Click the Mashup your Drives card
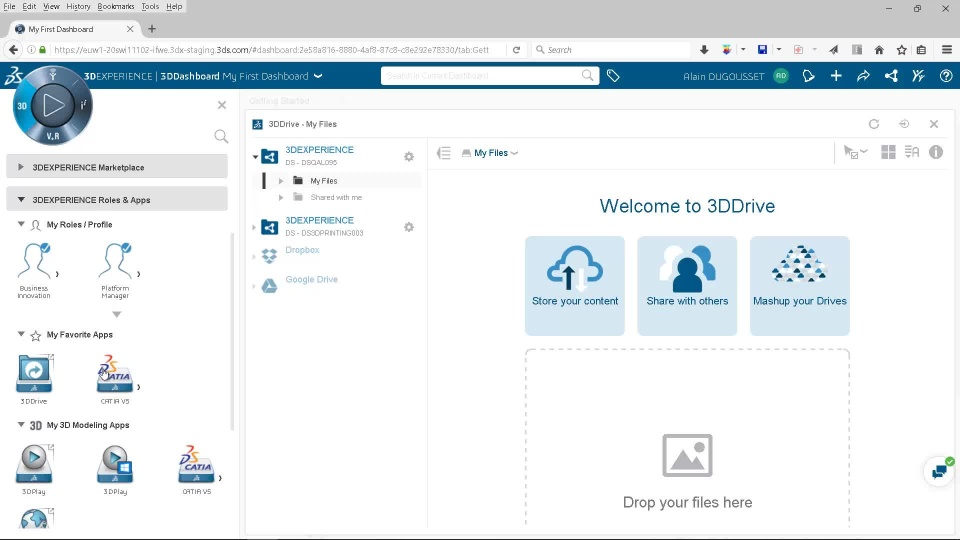The height and width of the screenshot is (540, 960). pos(800,285)
